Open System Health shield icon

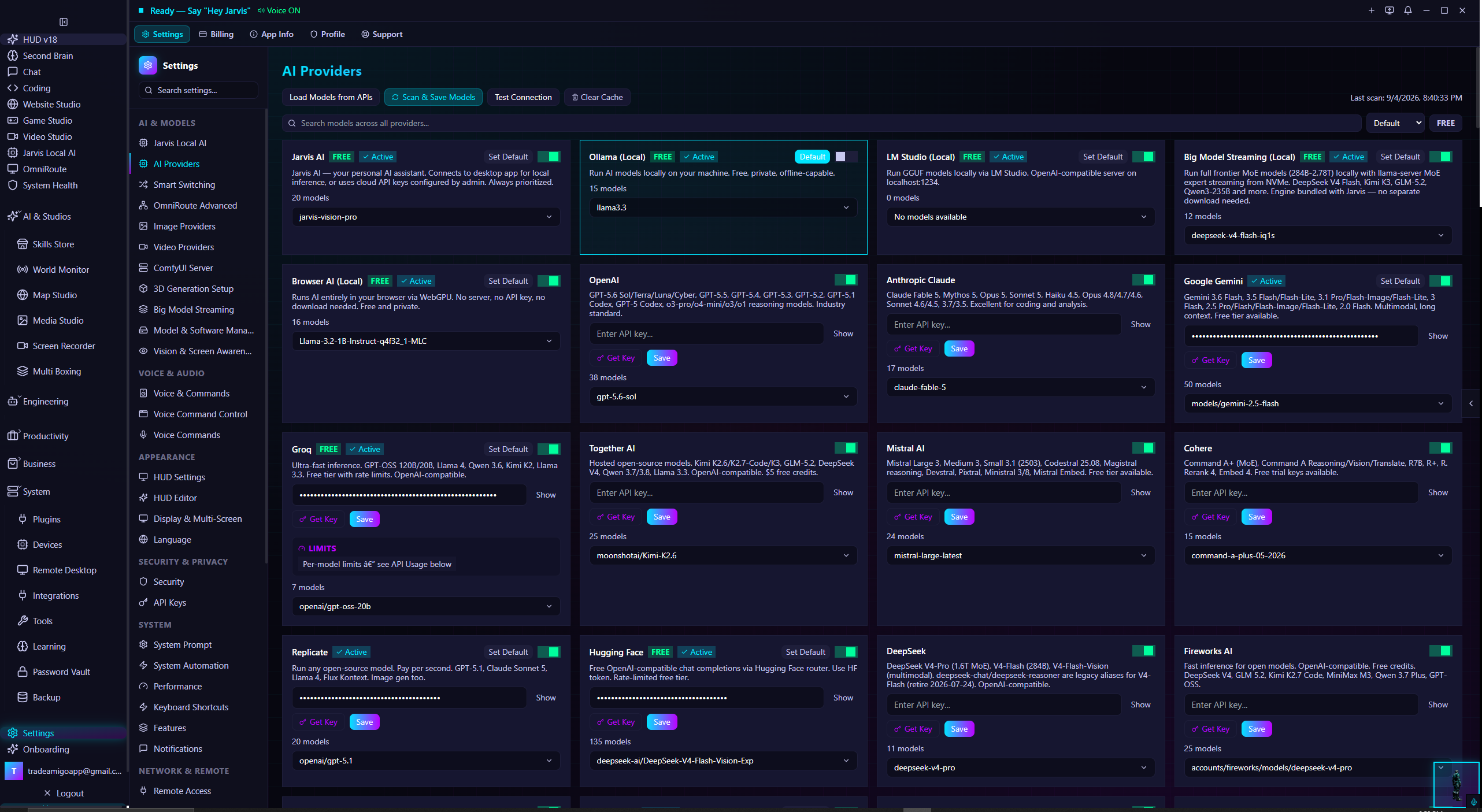coord(13,185)
